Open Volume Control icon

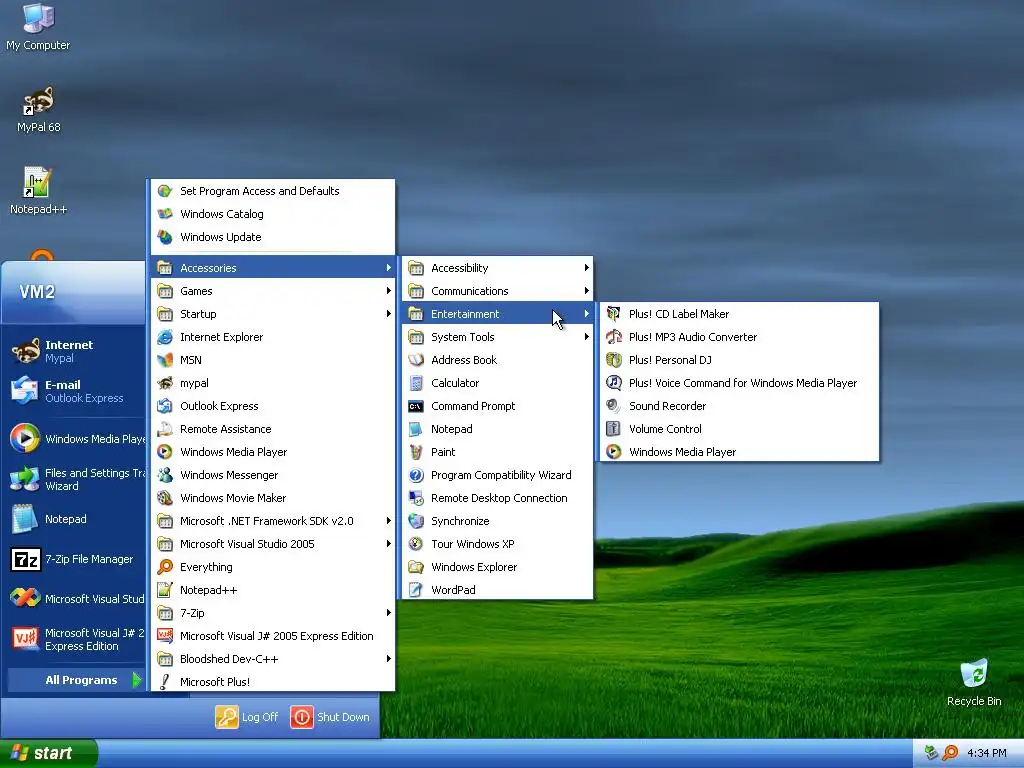pyautogui.click(x=613, y=429)
